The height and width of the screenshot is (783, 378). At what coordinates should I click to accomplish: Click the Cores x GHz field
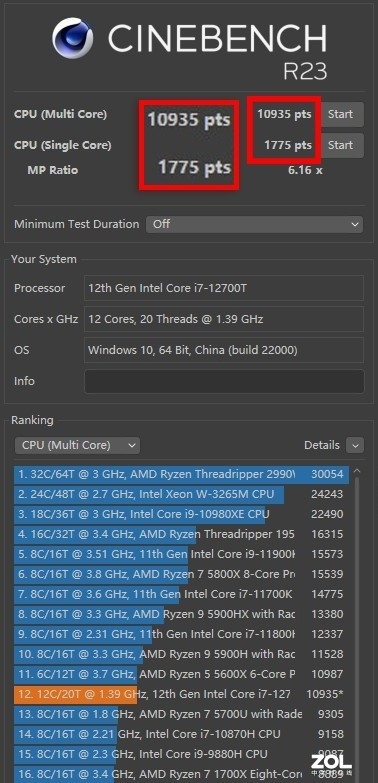click(x=224, y=319)
